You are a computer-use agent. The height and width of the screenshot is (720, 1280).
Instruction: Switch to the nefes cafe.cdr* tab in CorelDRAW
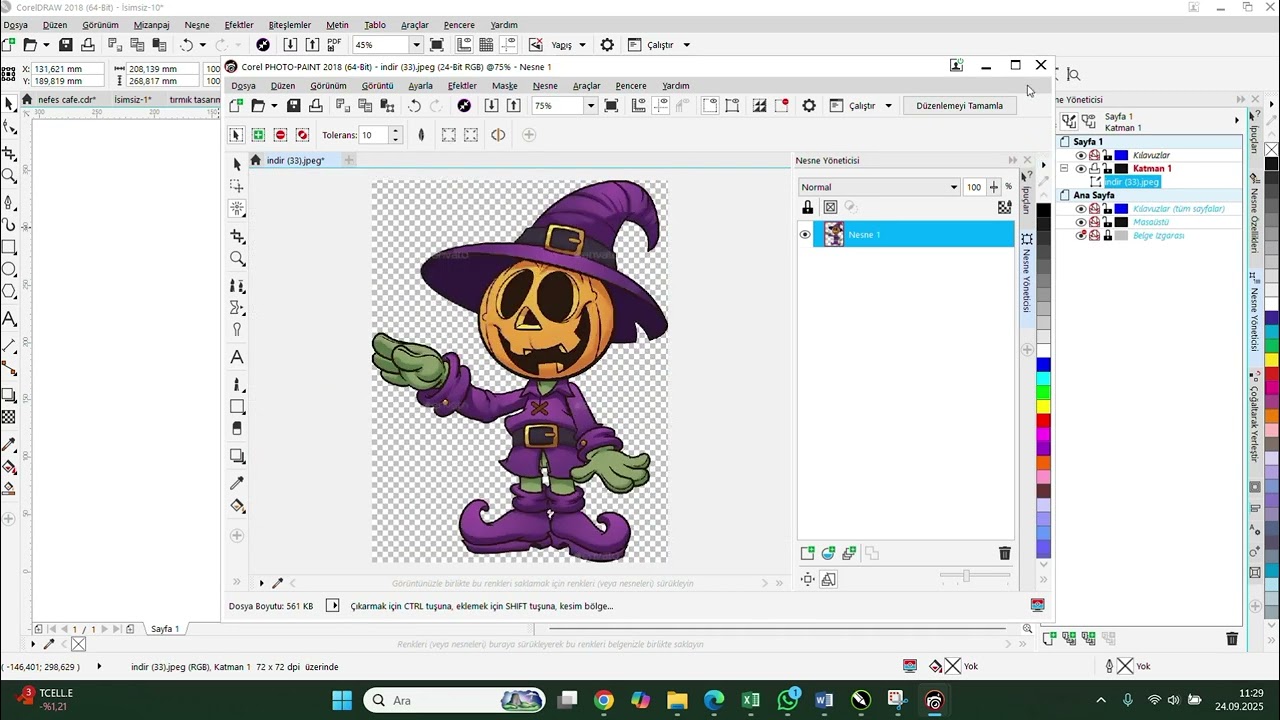(x=67, y=100)
